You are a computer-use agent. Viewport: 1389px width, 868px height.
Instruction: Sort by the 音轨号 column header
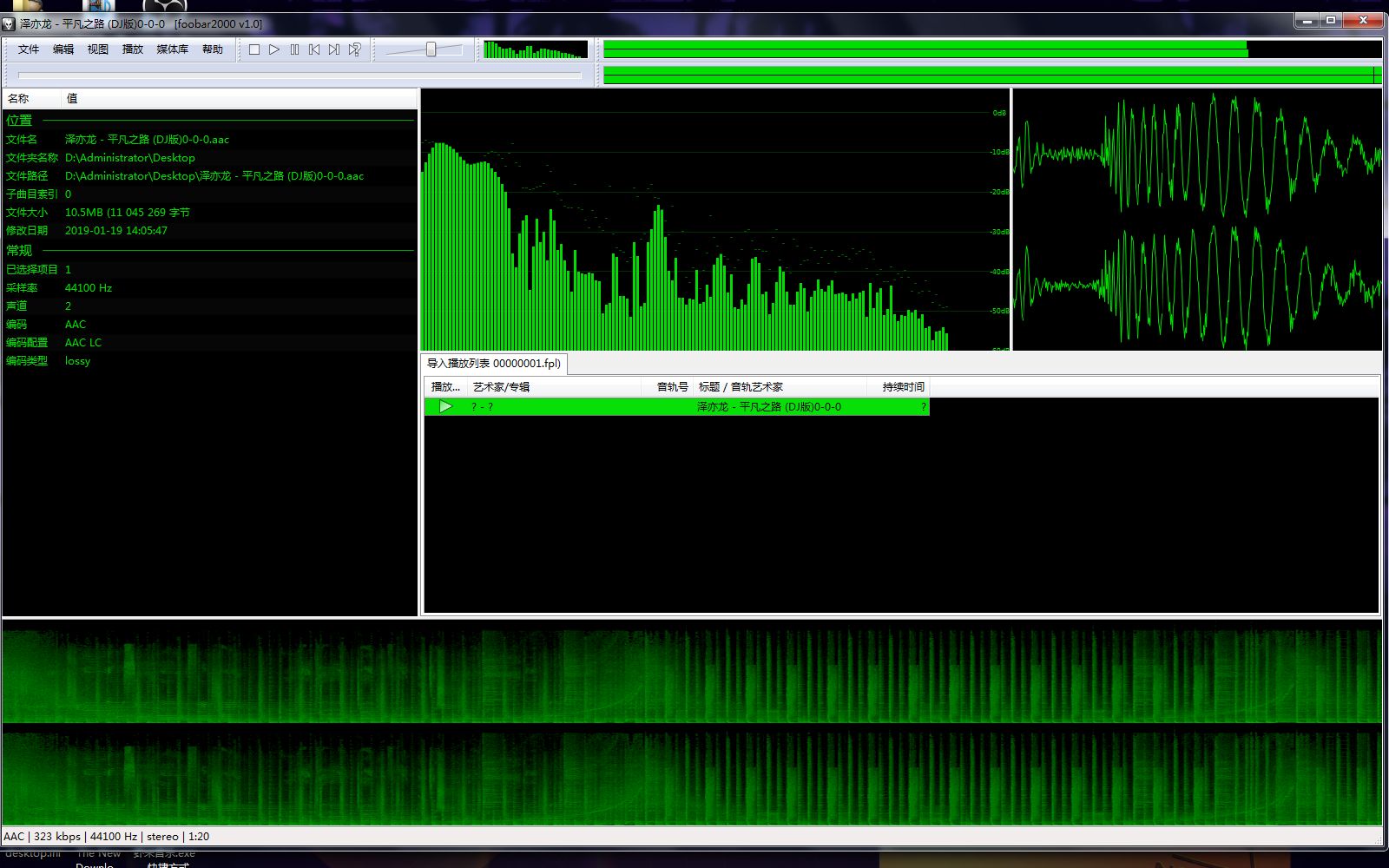click(x=668, y=386)
